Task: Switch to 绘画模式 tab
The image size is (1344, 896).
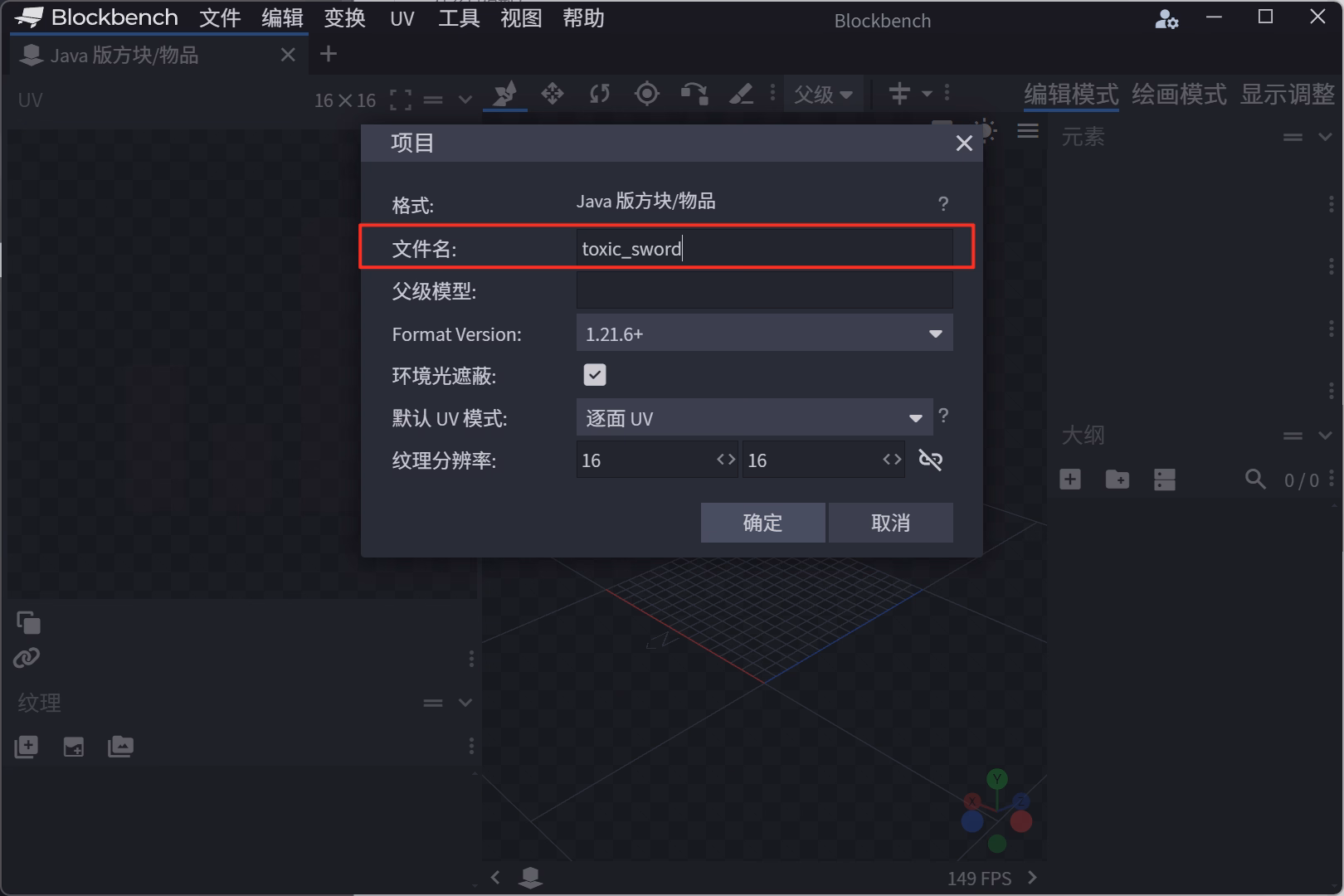Action: 1179,94
